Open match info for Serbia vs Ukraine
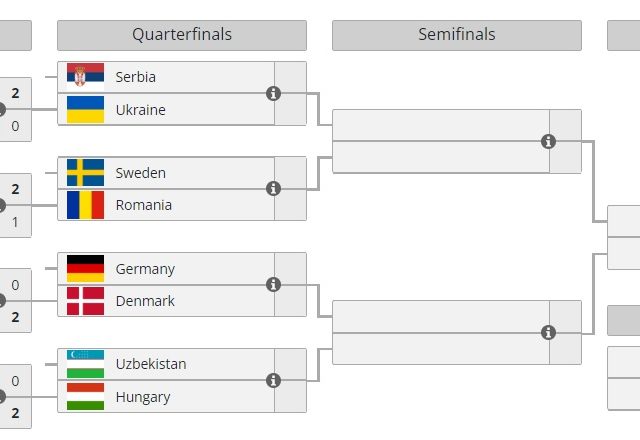The height and width of the screenshot is (440, 640). [x=274, y=93]
